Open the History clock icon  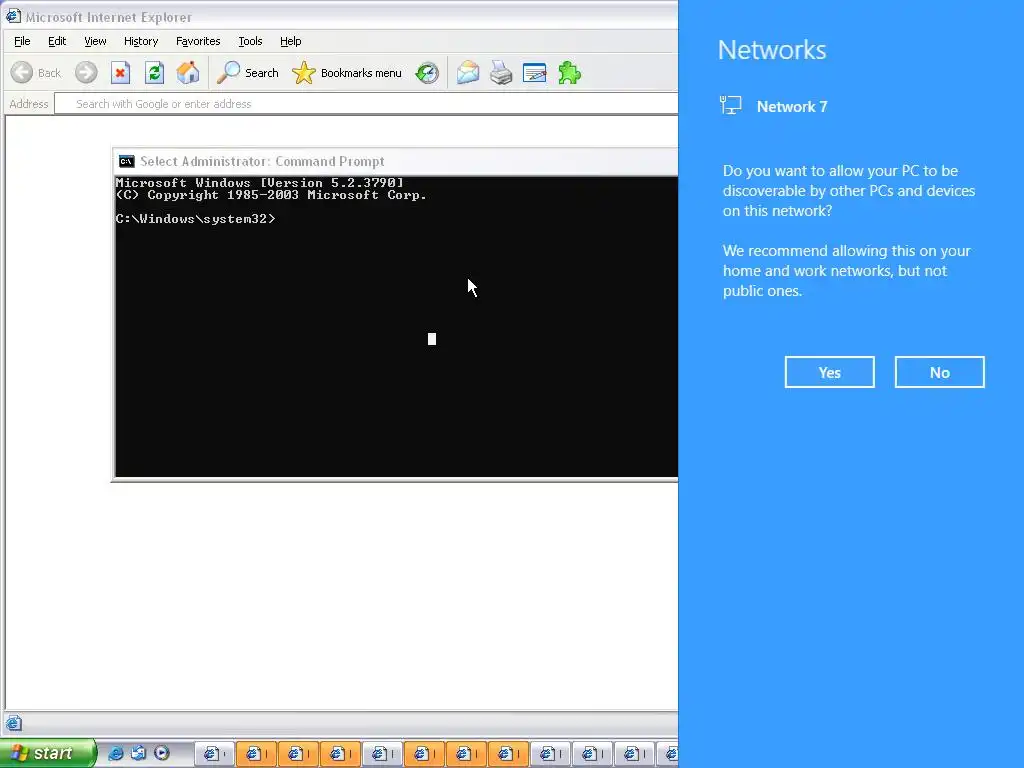427,73
